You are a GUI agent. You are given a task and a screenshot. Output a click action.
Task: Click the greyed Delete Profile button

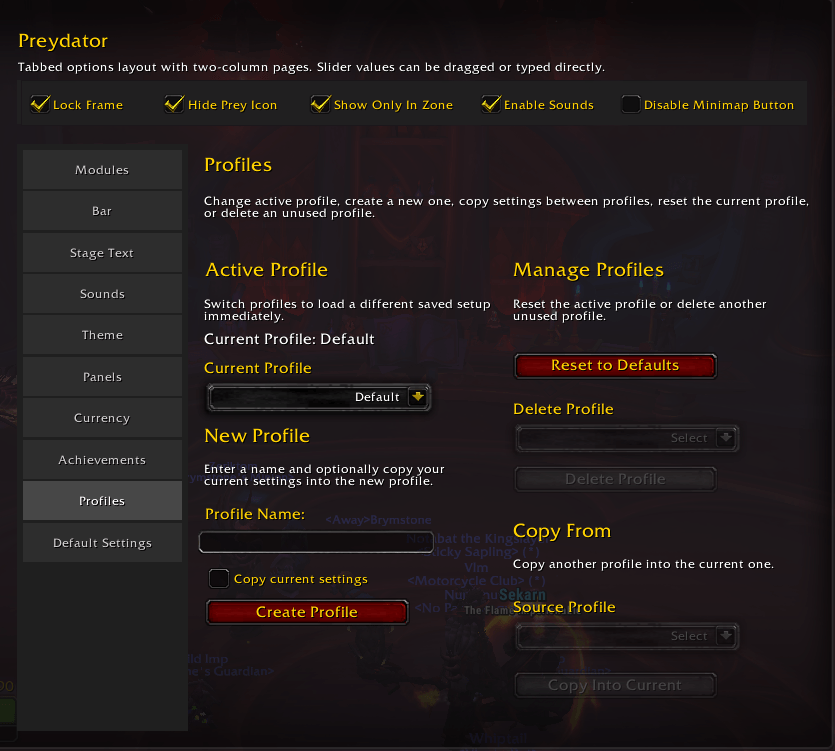tap(615, 479)
